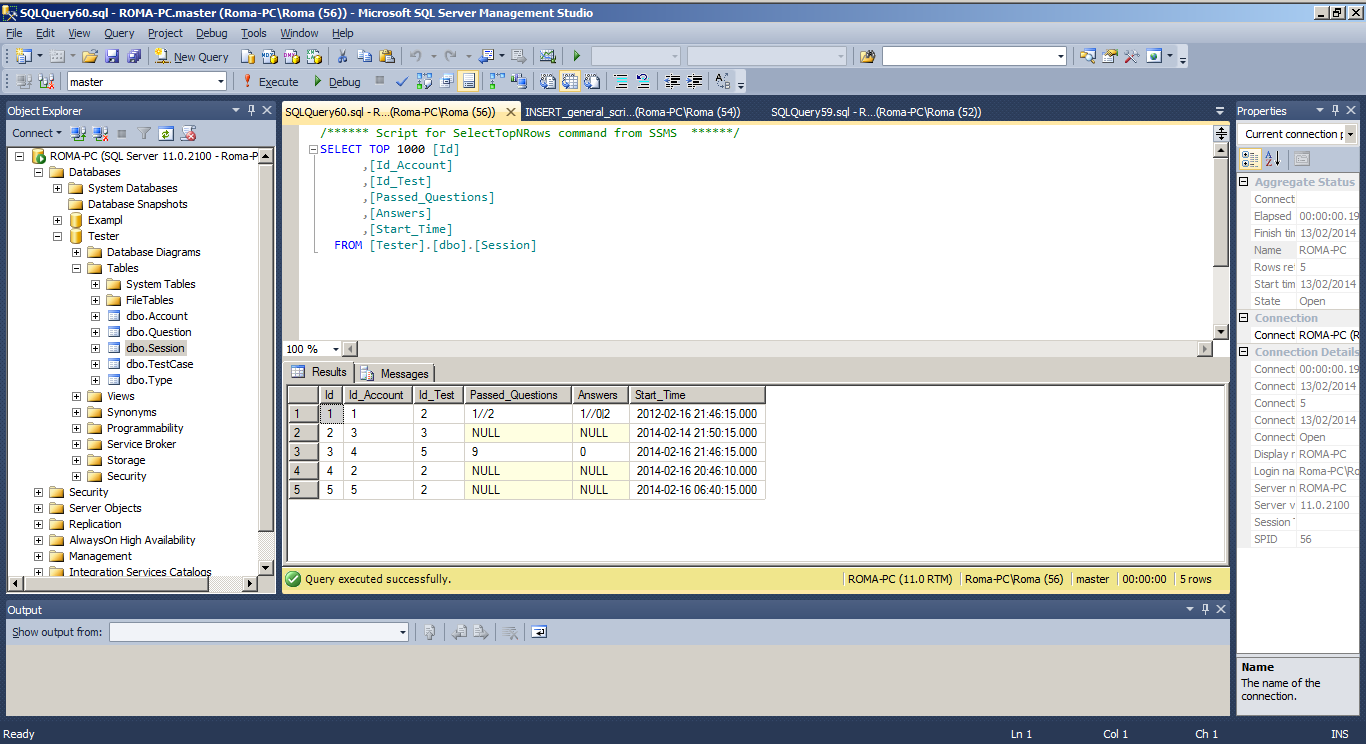The image size is (1366, 744).
Task: Click the Analysis Services XMLA Query icon
Action: click(313, 57)
